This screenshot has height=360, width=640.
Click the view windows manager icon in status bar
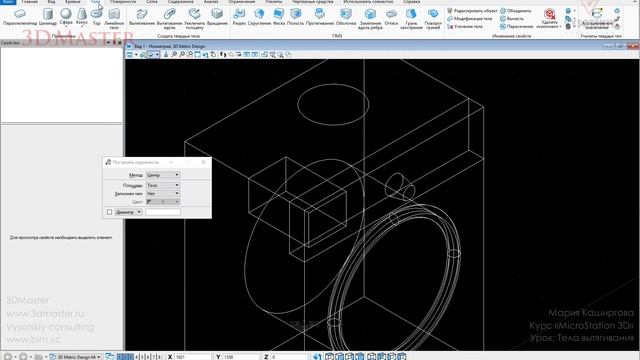click(109, 357)
